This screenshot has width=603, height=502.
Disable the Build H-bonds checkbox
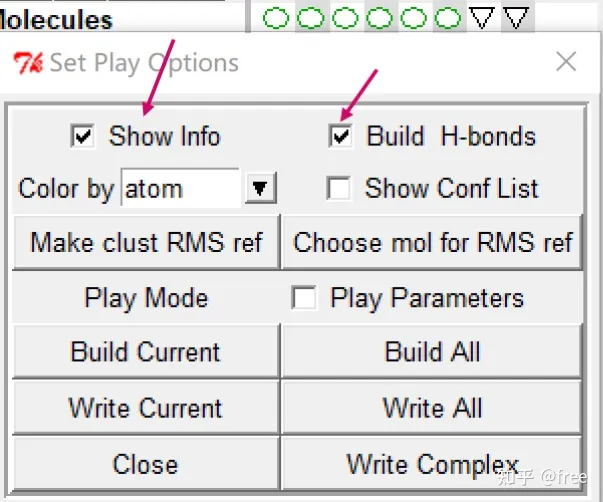tap(341, 136)
